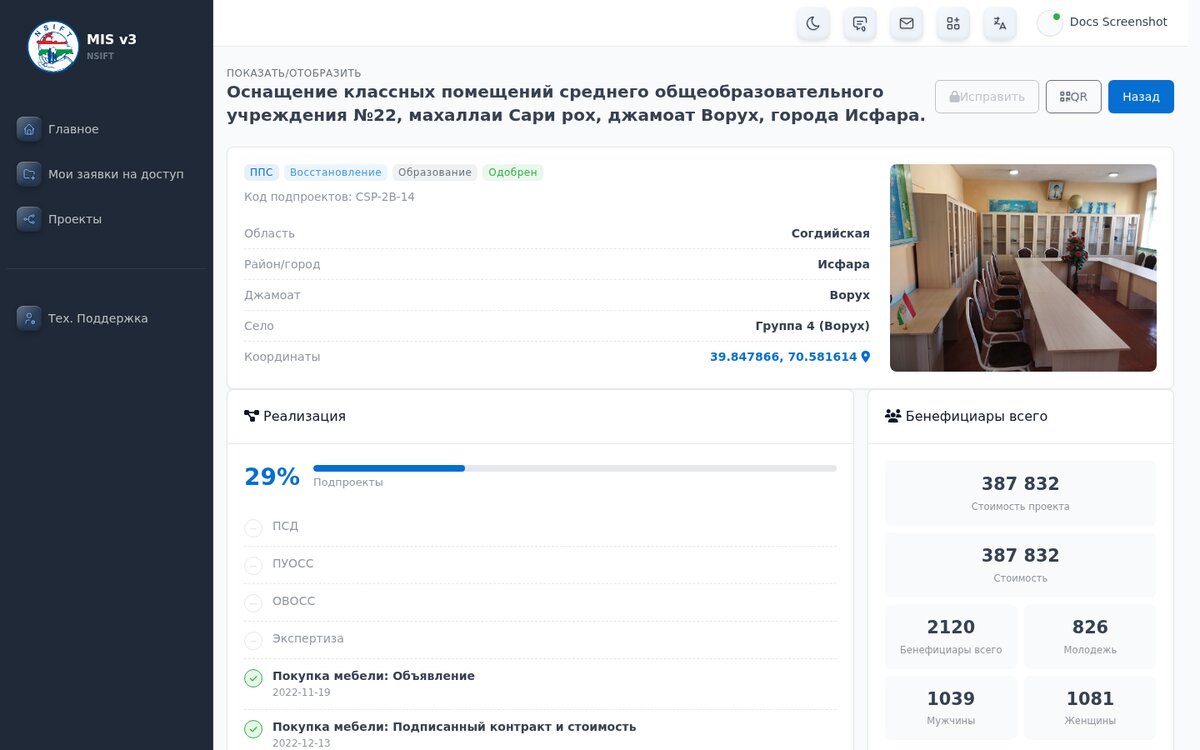This screenshot has width=1200, height=750.
Task: Click the Стоимость проекта card 387 832
Action: tap(1020, 493)
